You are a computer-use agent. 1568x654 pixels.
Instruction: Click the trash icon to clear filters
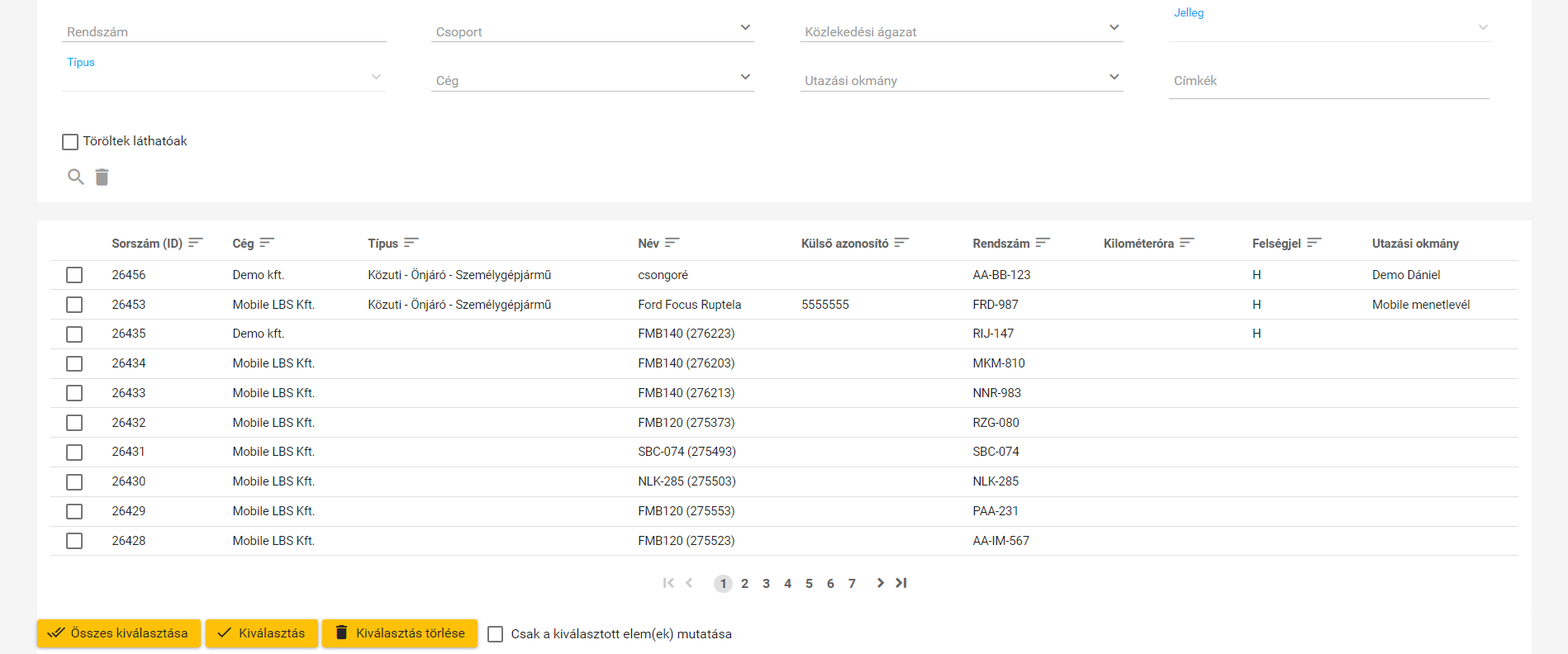[x=102, y=177]
